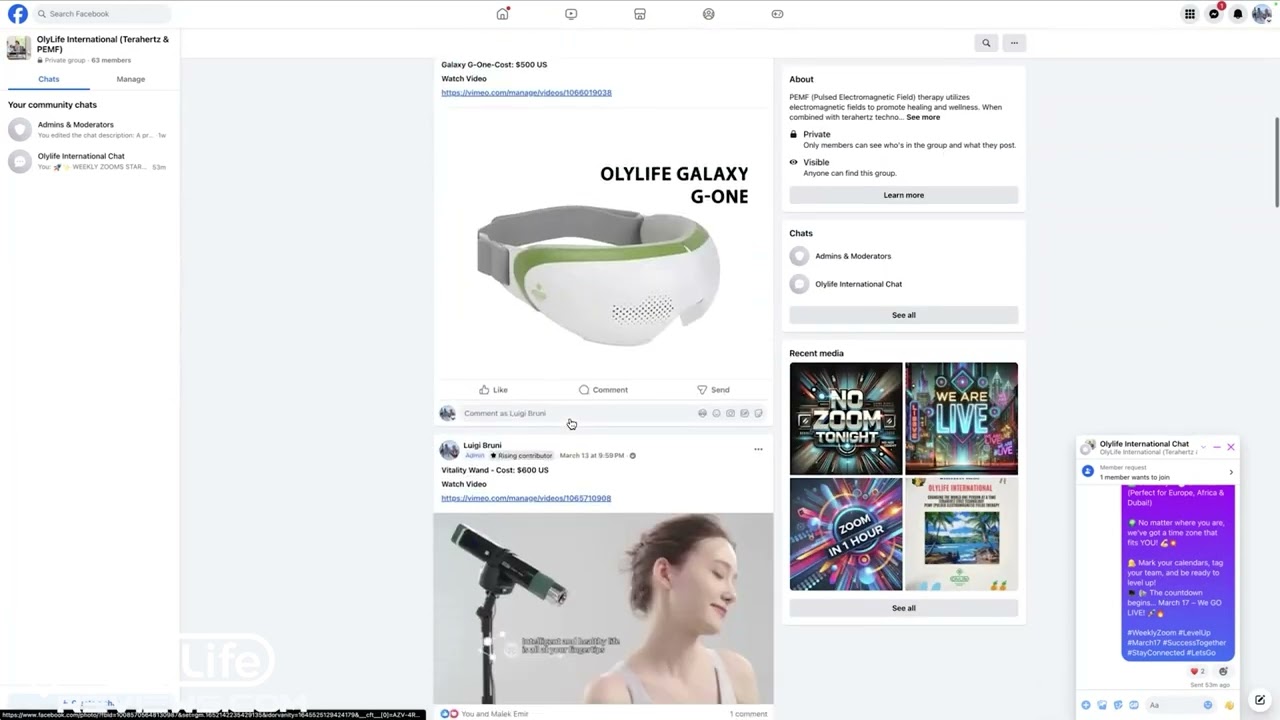Insert a sticker in comment
Screen dimensions: 1280x720
pyautogui.click(x=758, y=413)
